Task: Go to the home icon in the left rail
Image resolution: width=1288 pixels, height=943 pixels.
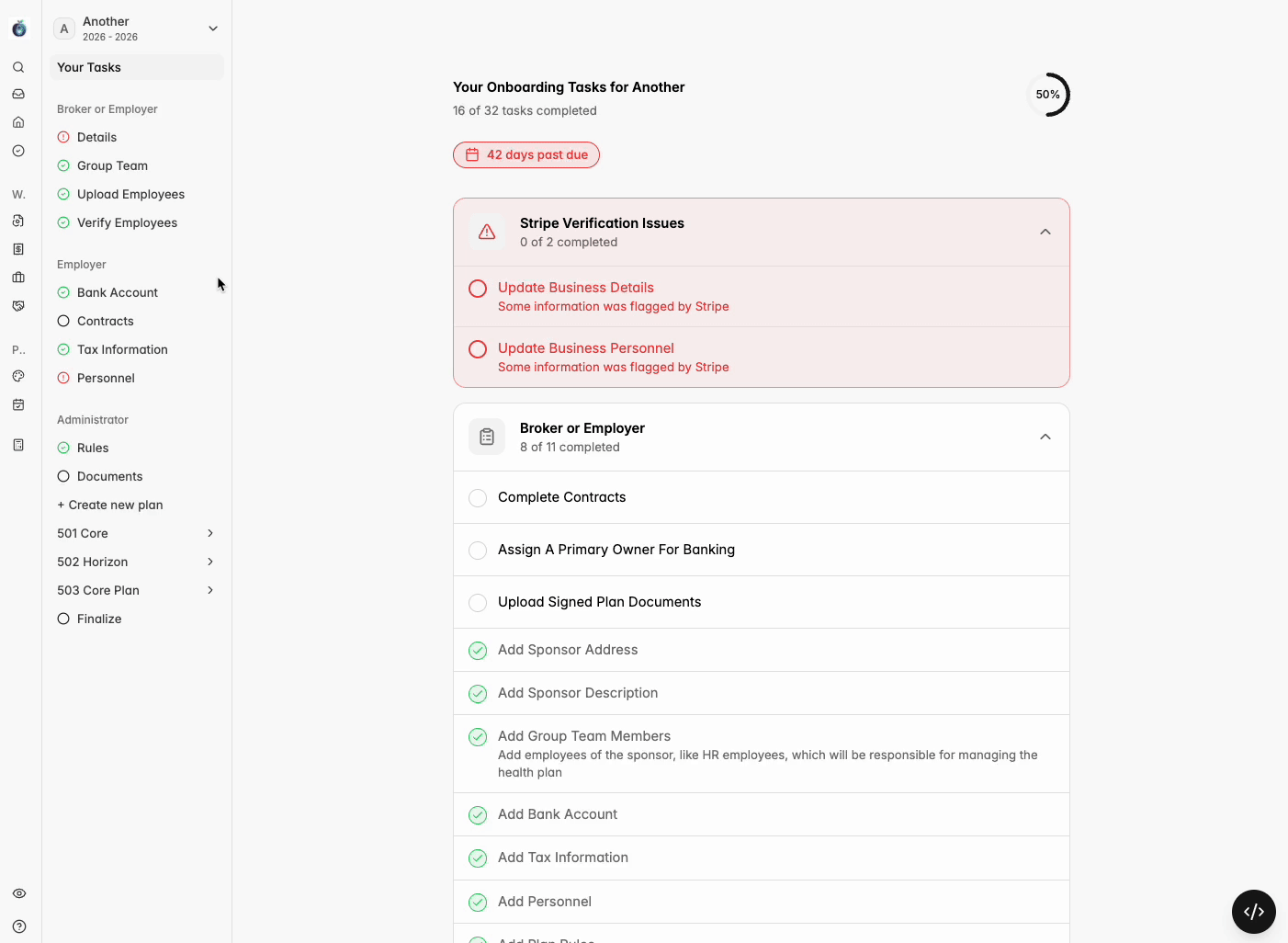Action: (18, 122)
